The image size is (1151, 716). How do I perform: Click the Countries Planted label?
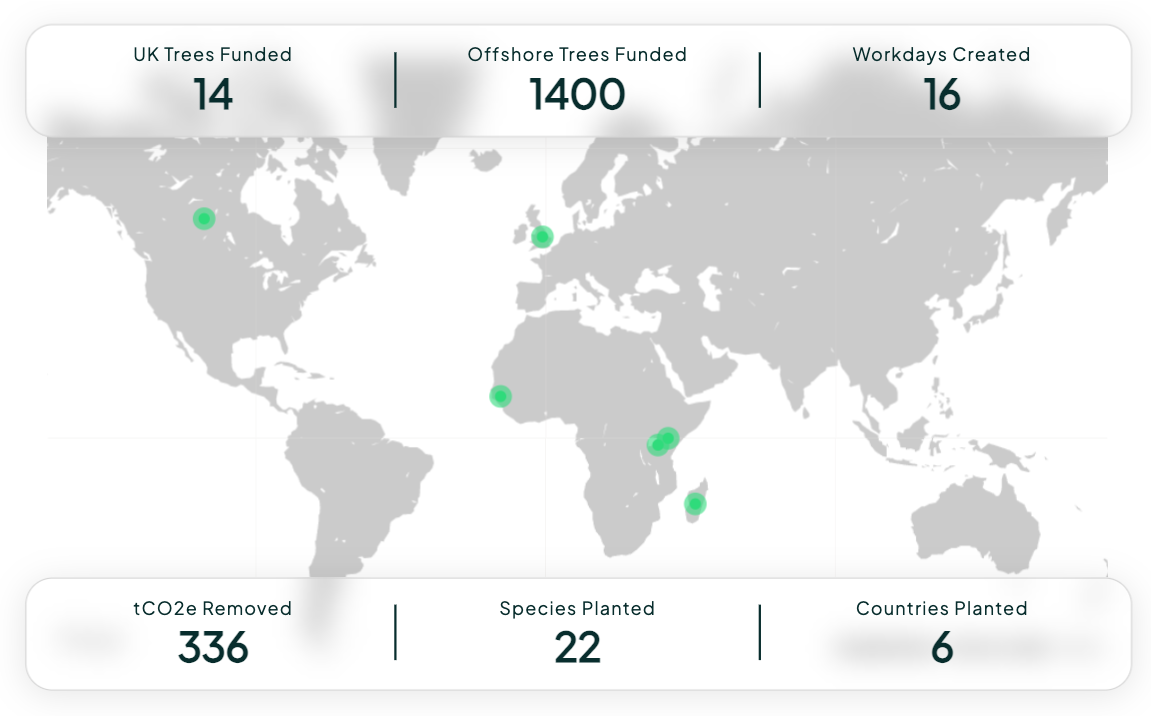[x=941, y=608]
